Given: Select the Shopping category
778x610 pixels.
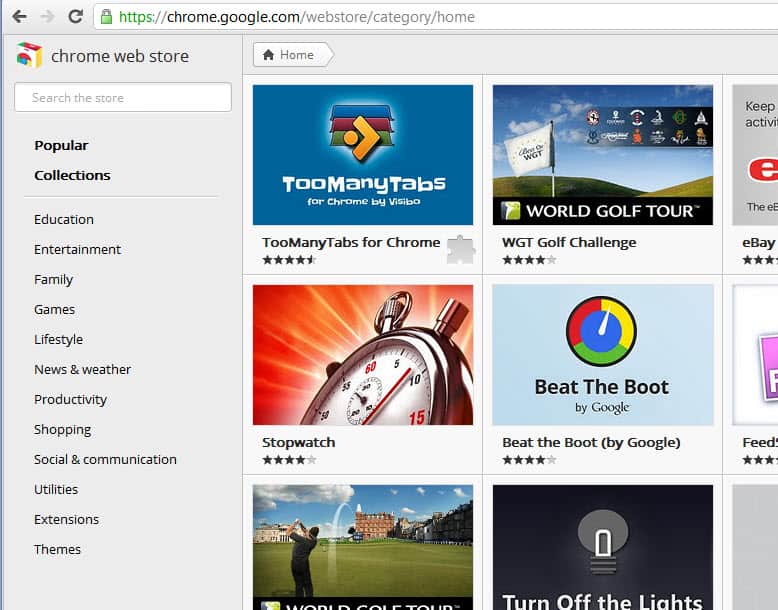Looking at the screenshot, I should 63,429.
